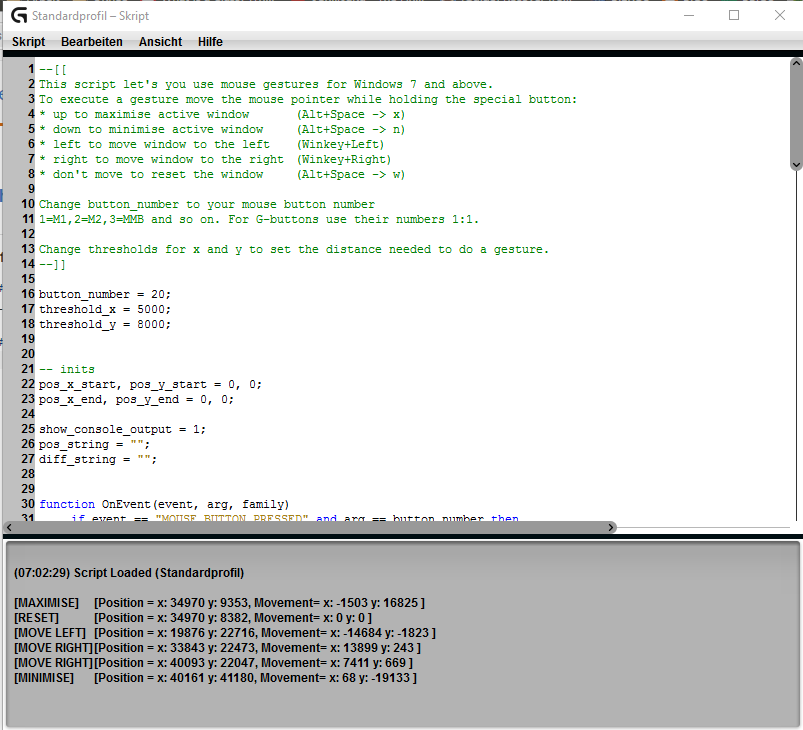Click the vertical scrollbar thumb in editor

796,114
